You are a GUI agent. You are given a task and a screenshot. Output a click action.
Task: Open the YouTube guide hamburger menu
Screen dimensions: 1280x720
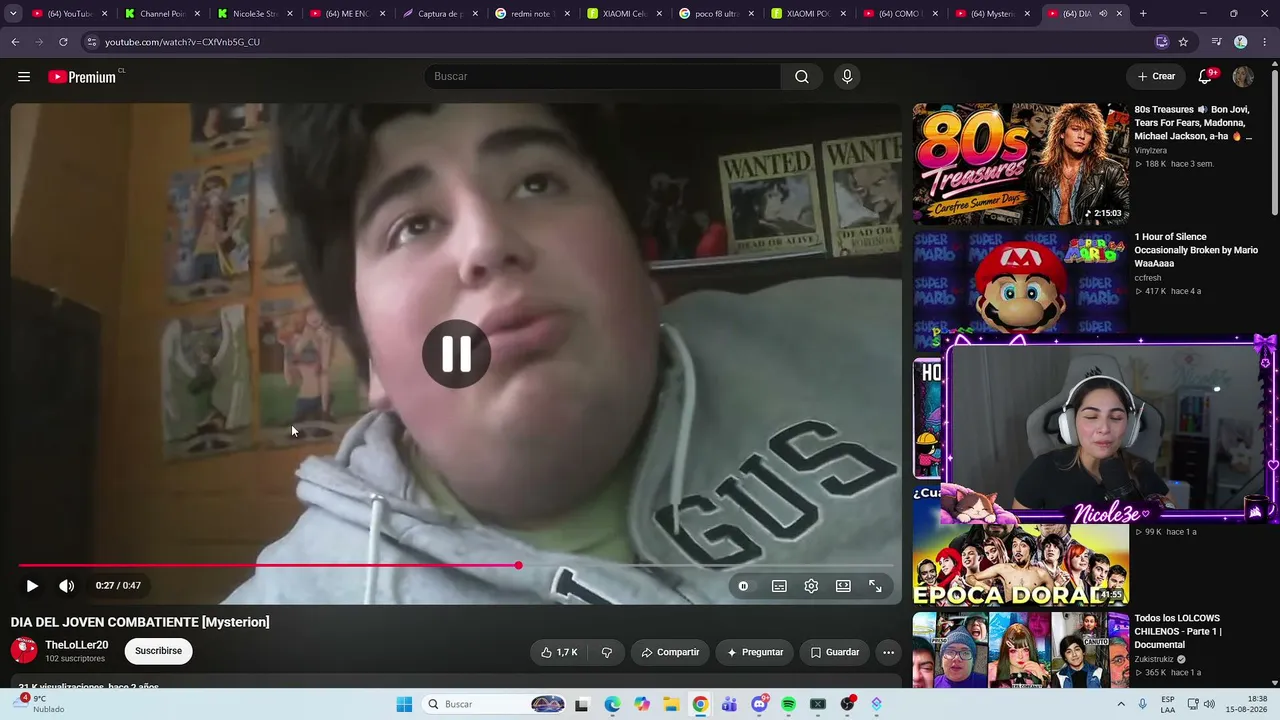(x=24, y=77)
